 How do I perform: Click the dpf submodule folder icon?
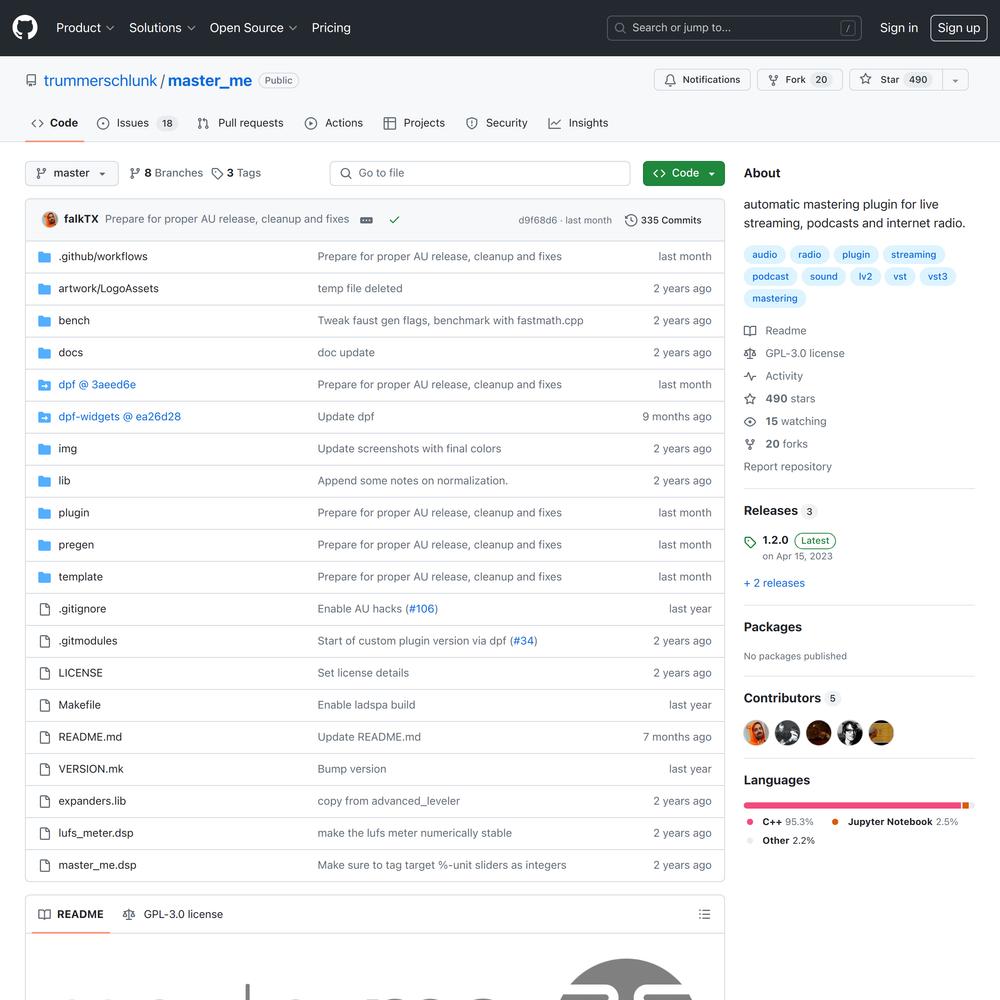[45, 385]
